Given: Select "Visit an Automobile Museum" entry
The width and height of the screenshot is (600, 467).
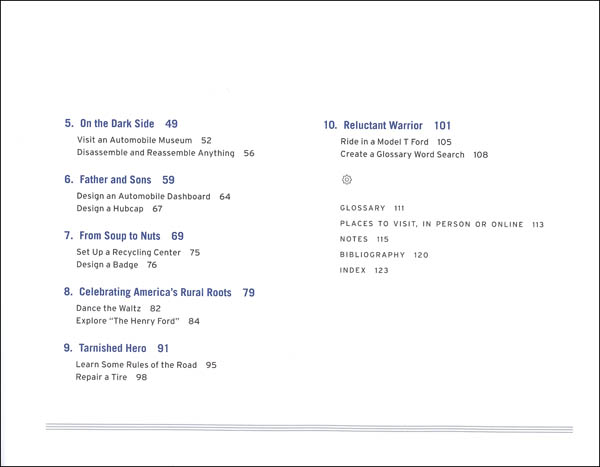Looking at the screenshot, I should tap(134, 140).
